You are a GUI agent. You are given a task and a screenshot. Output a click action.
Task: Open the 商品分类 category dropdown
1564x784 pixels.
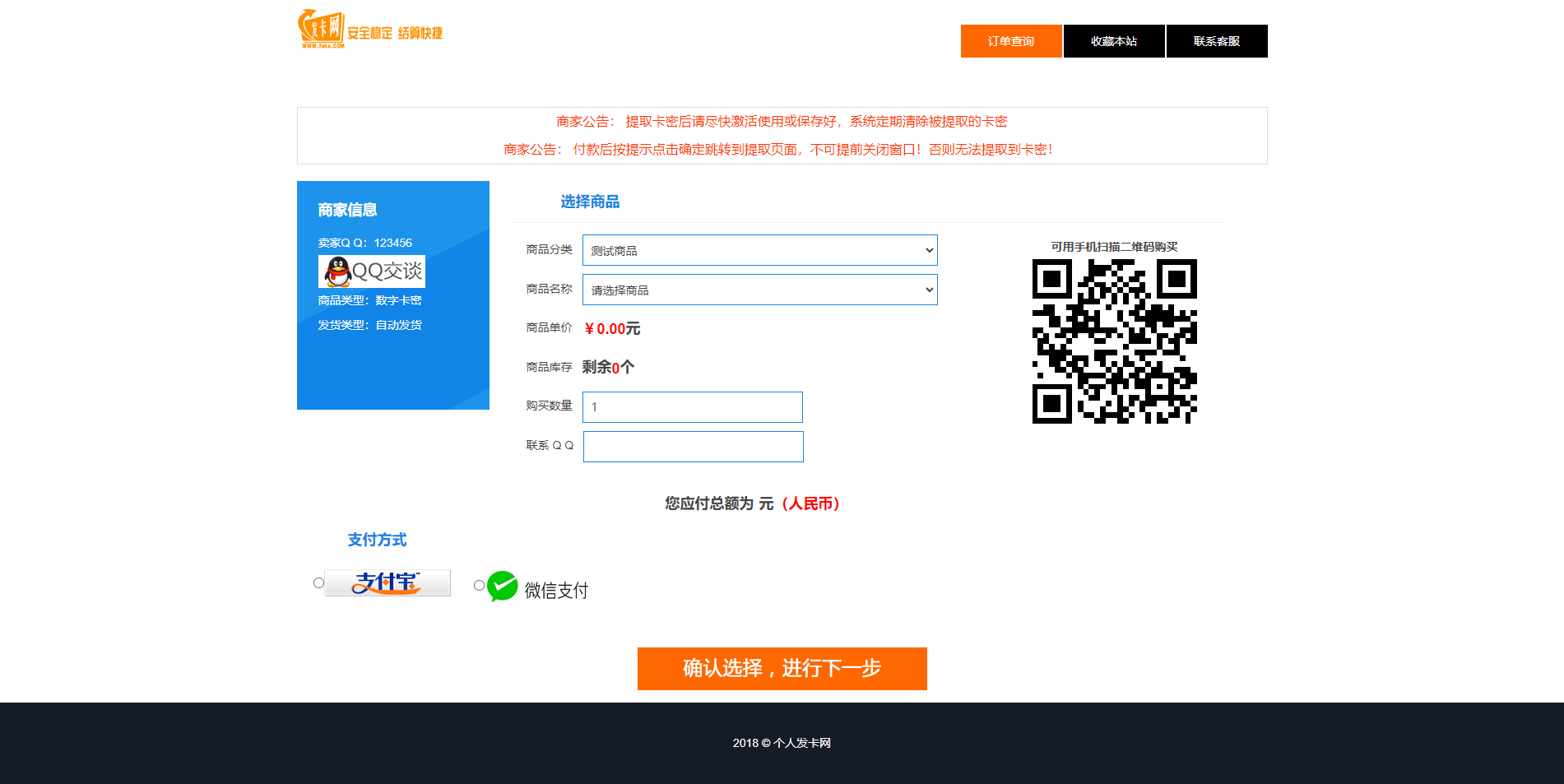(x=759, y=249)
